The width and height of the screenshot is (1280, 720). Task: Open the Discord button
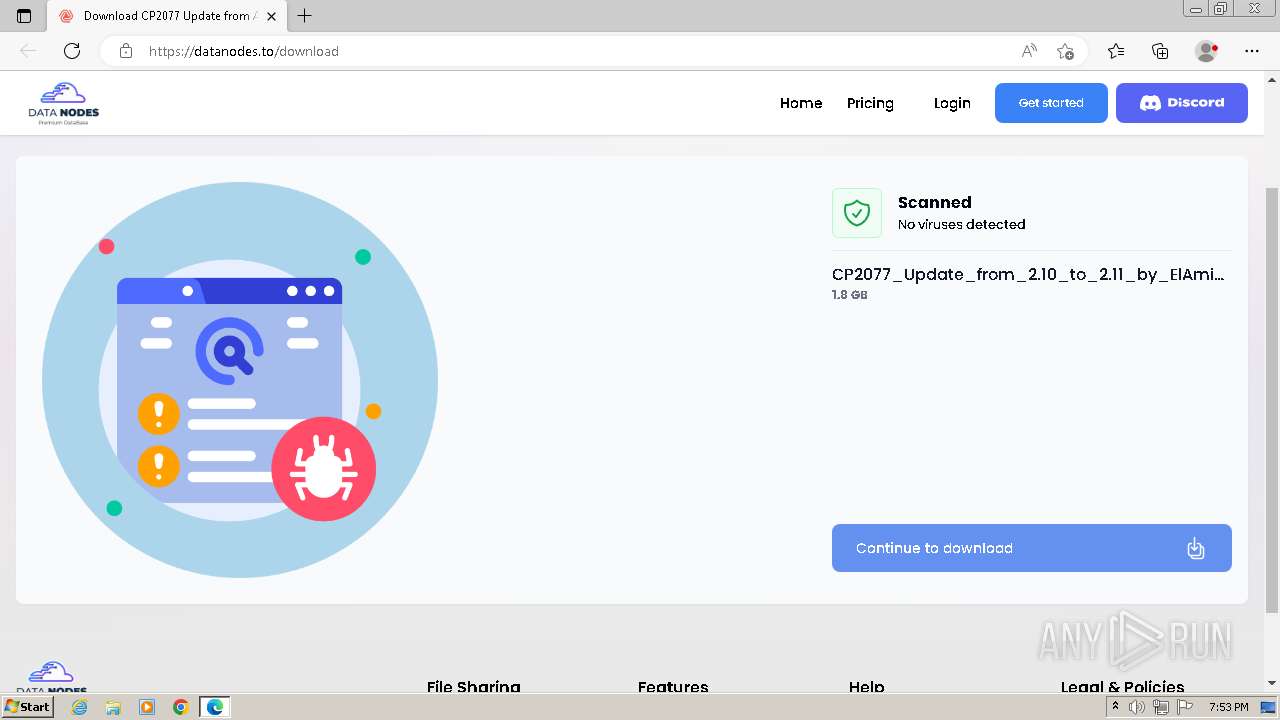point(1182,103)
